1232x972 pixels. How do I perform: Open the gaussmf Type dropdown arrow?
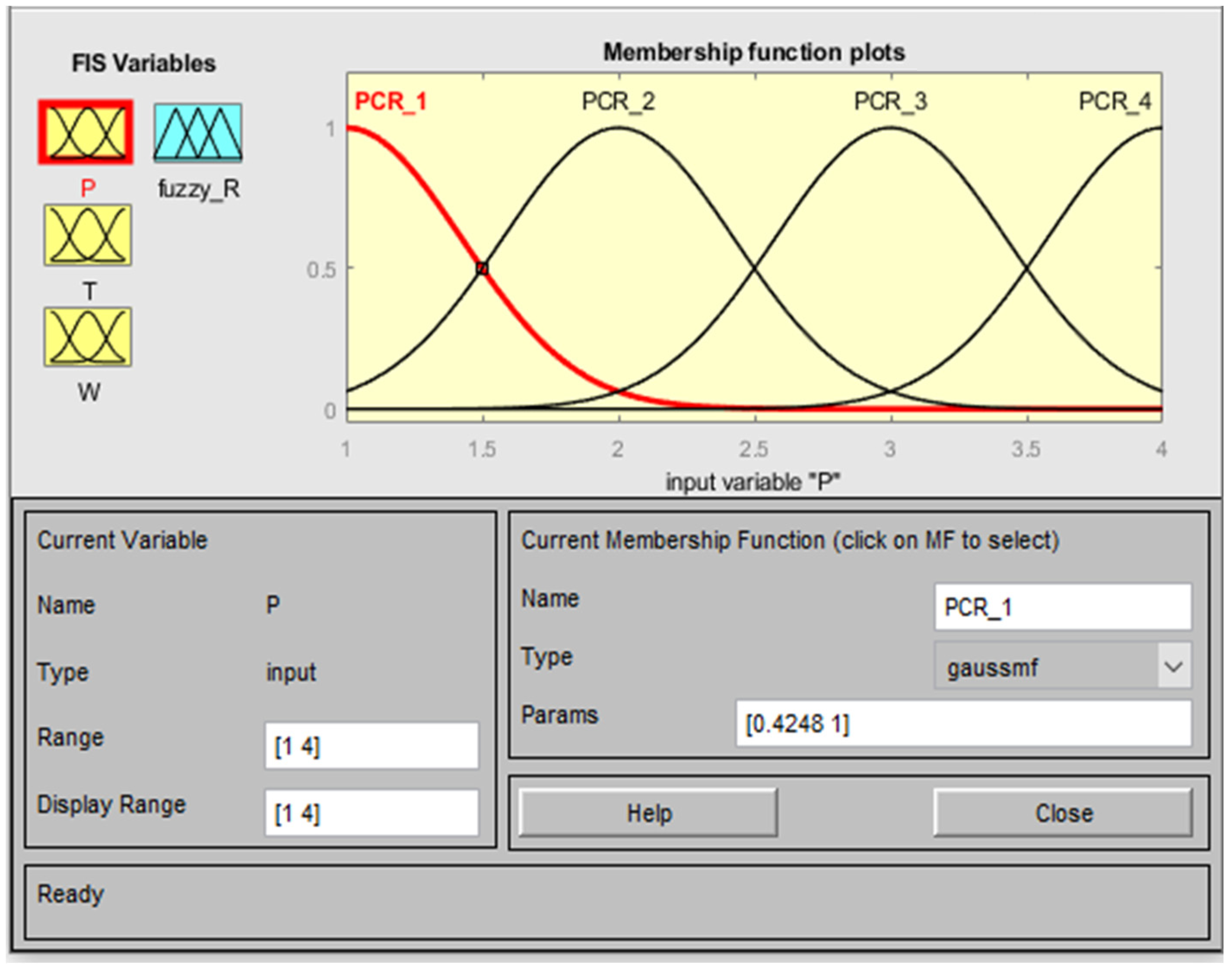[x=1173, y=666]
